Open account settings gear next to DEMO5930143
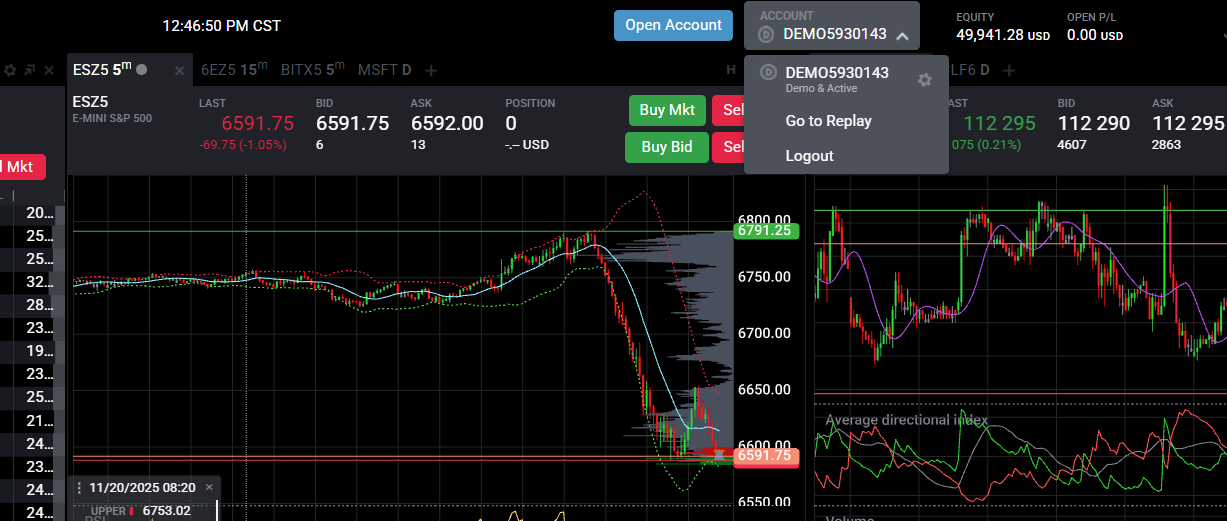The width and height of the screenshot is (1227, 521). coord(925,79)
